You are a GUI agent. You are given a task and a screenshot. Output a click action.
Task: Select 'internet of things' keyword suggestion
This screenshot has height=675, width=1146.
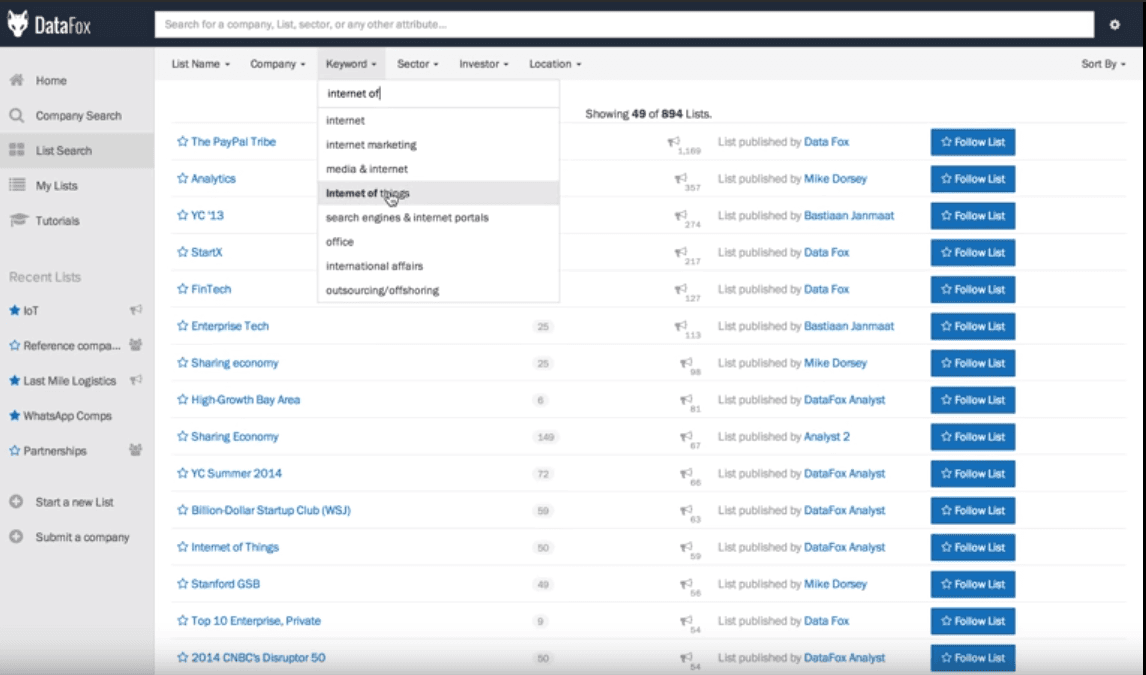click(x=439, y=193)
